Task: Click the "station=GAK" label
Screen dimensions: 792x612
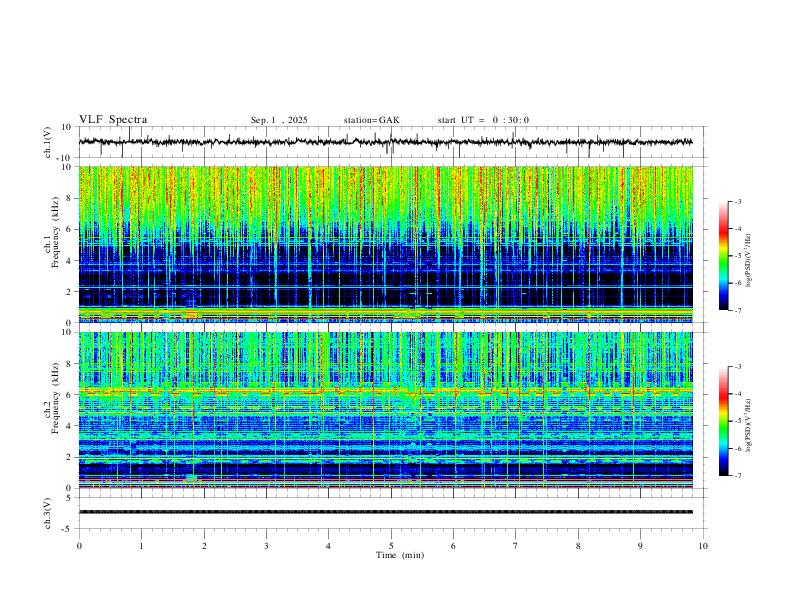Action: (372, 120)
